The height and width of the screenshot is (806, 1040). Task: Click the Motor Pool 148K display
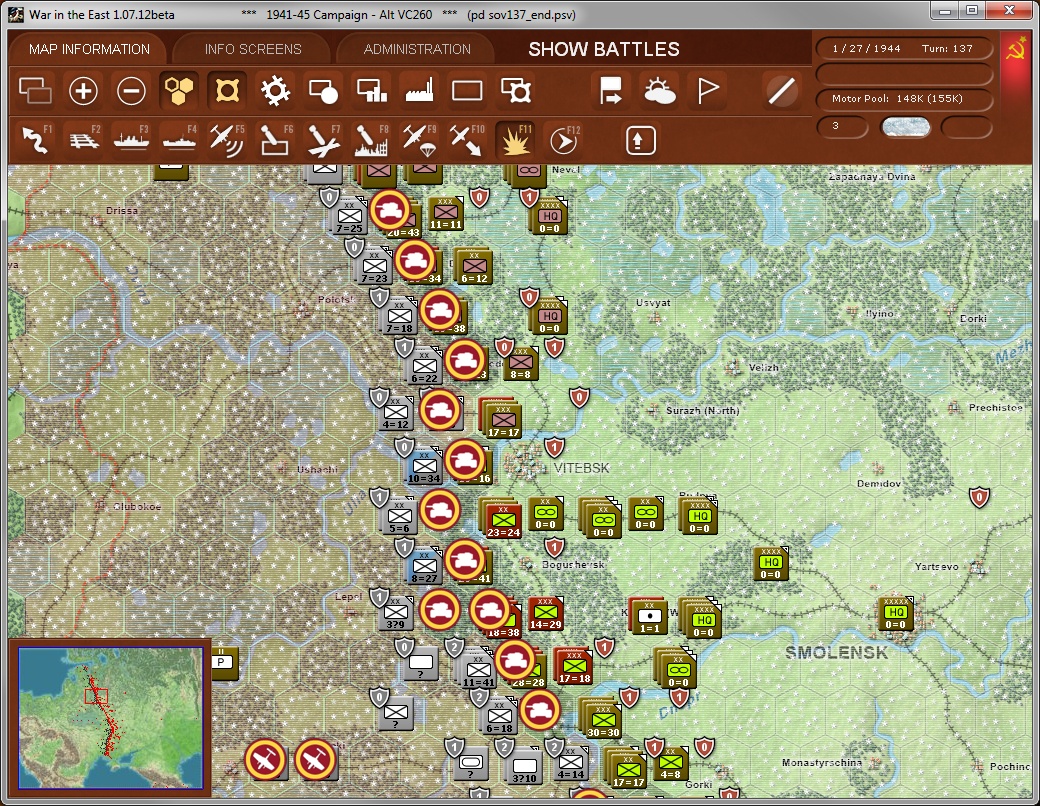point(903,99)
